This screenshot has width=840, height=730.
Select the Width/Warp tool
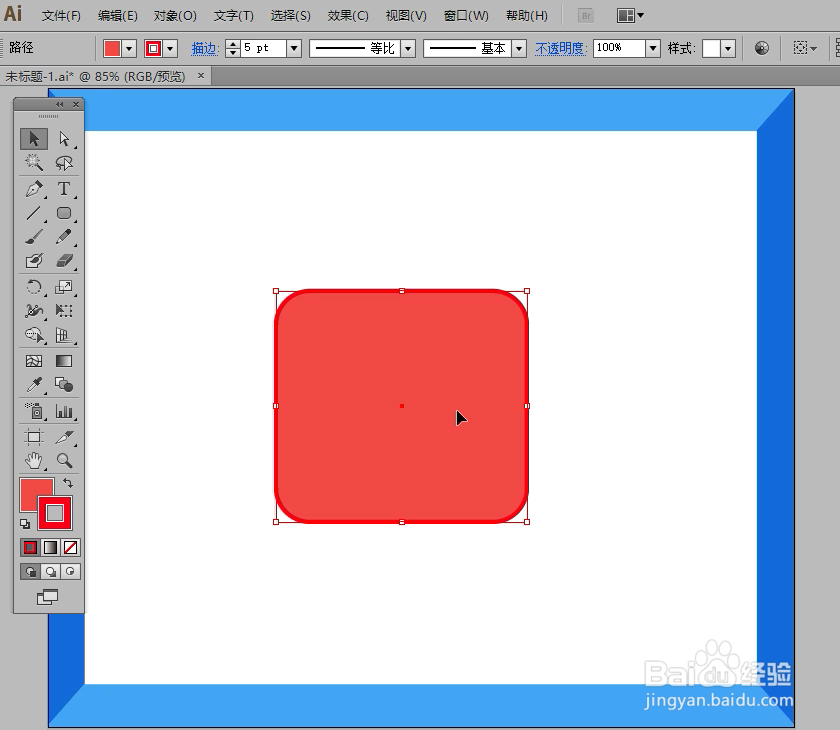point(34,311)
